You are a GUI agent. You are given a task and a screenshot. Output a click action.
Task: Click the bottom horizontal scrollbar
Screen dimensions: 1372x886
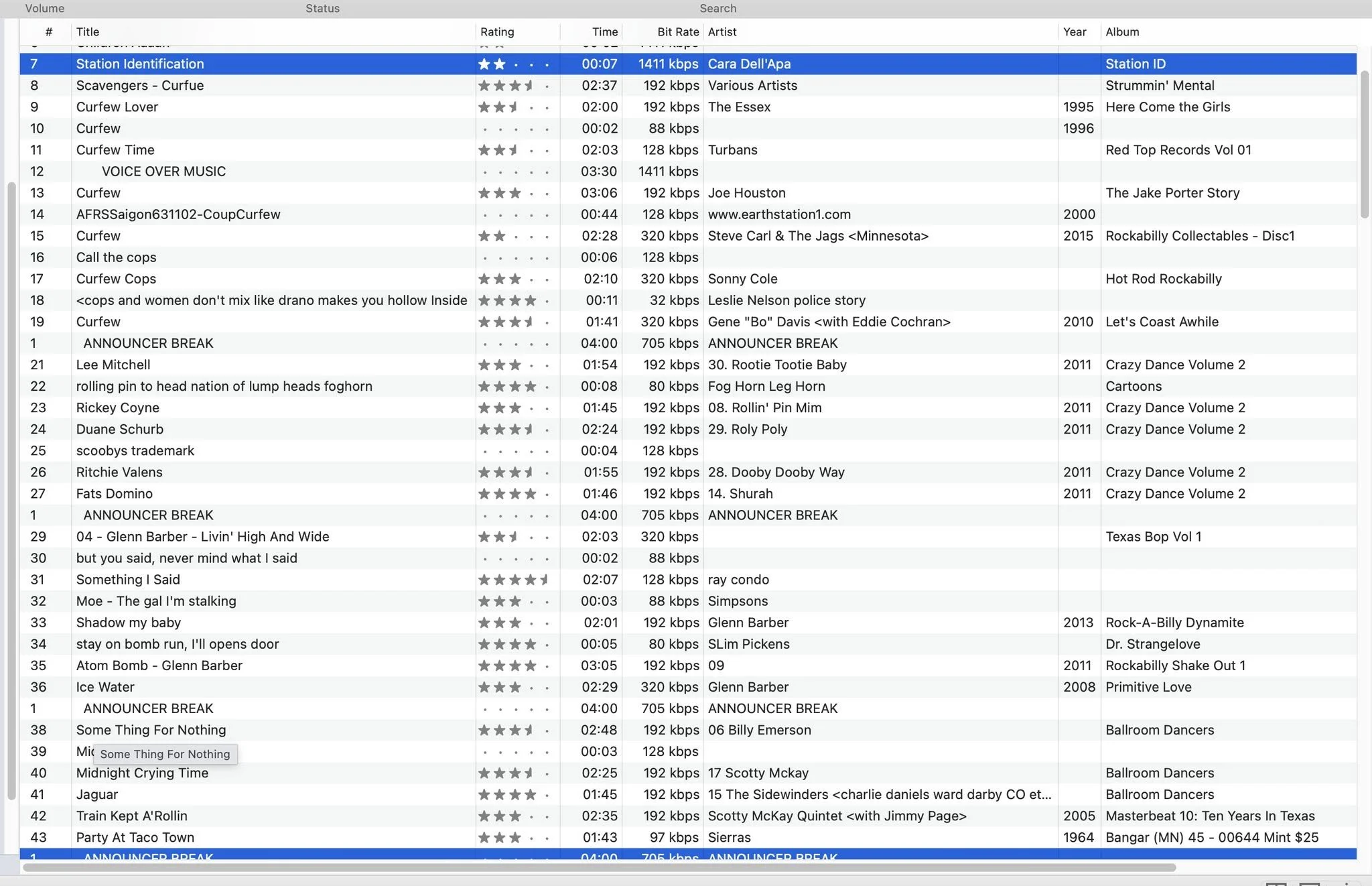click(x=599, y=867)
